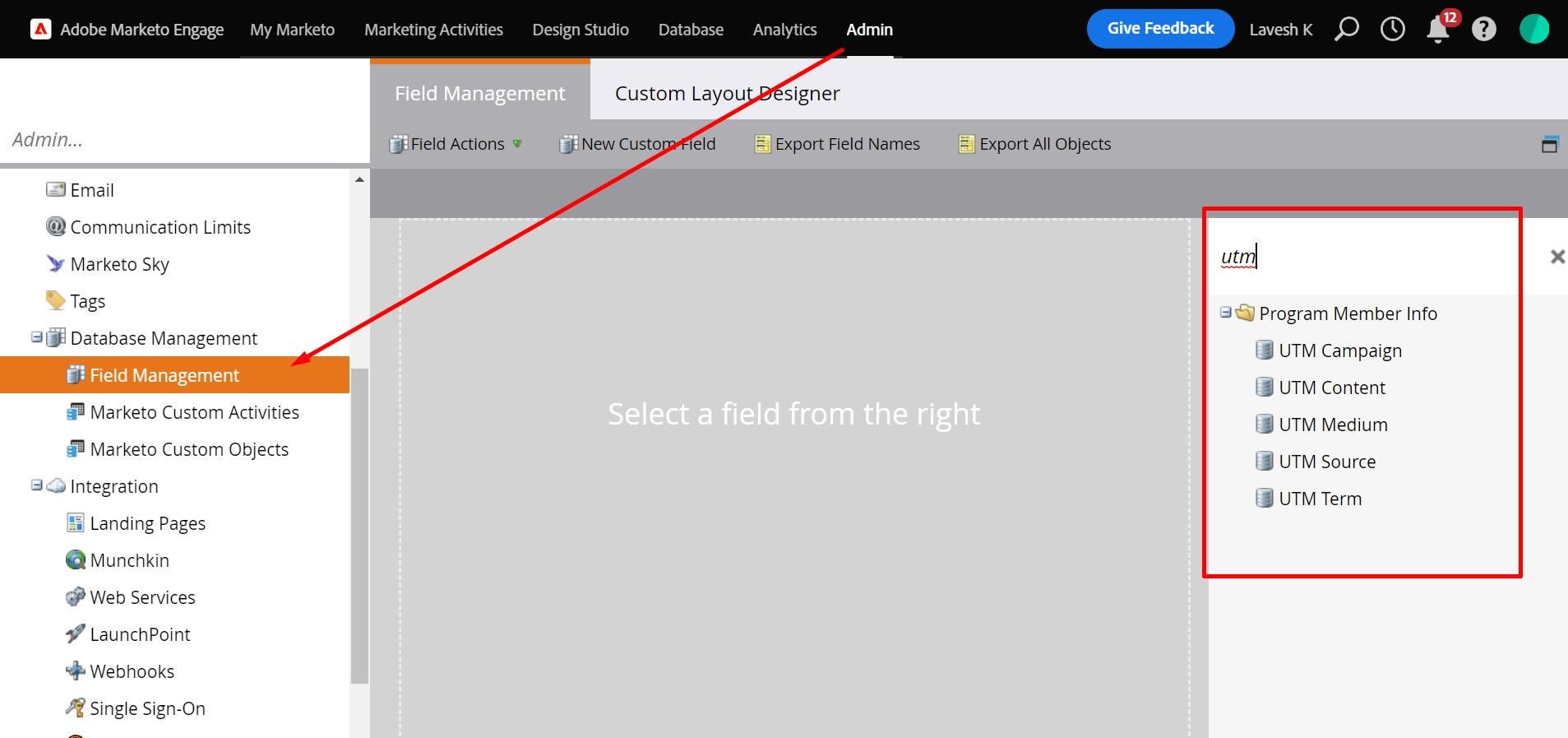
Task: Click the LaunchPoint rocket icon
Action: click(x=76, y=634)
